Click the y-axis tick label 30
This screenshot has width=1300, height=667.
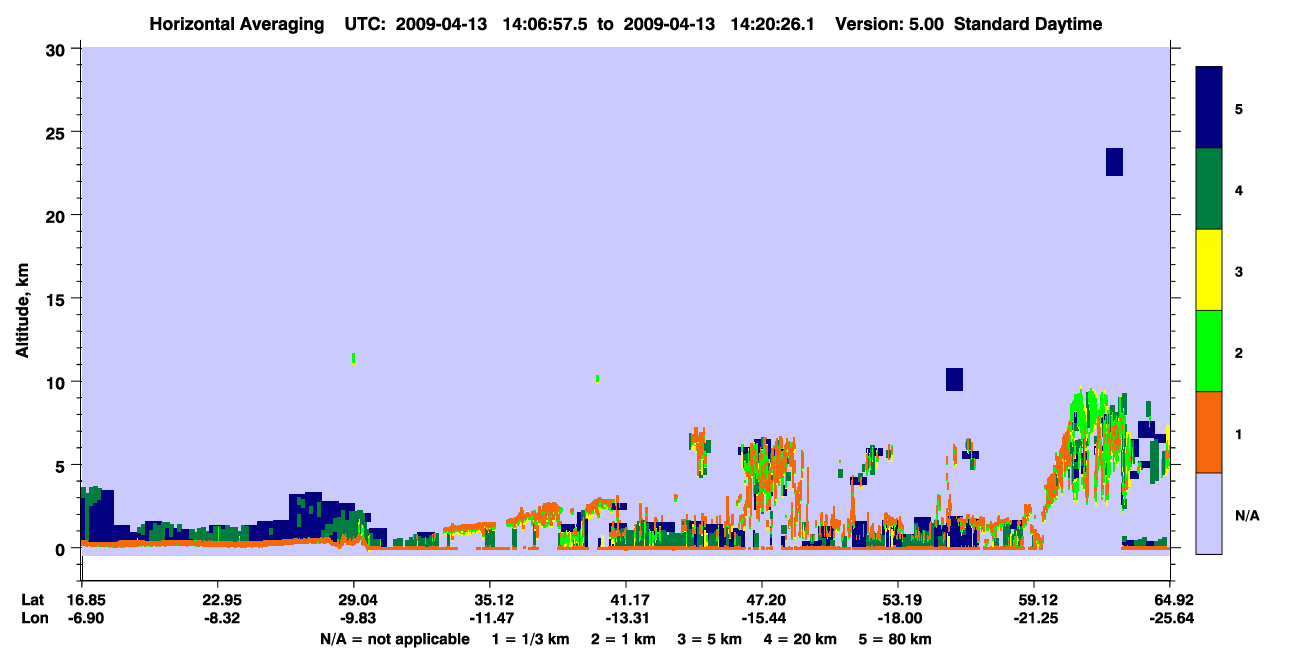pos(58,49)
